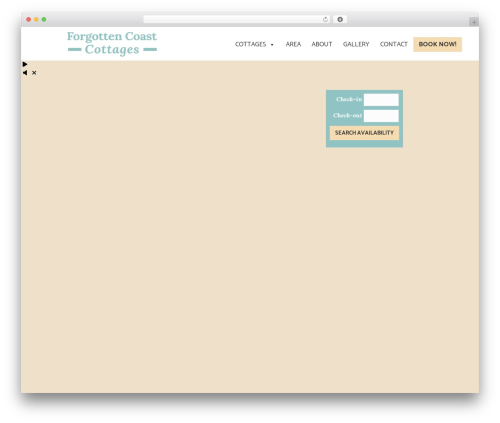Focus the Check-out date field
Viewport: 500px width, 423px height.
(381, 116)
